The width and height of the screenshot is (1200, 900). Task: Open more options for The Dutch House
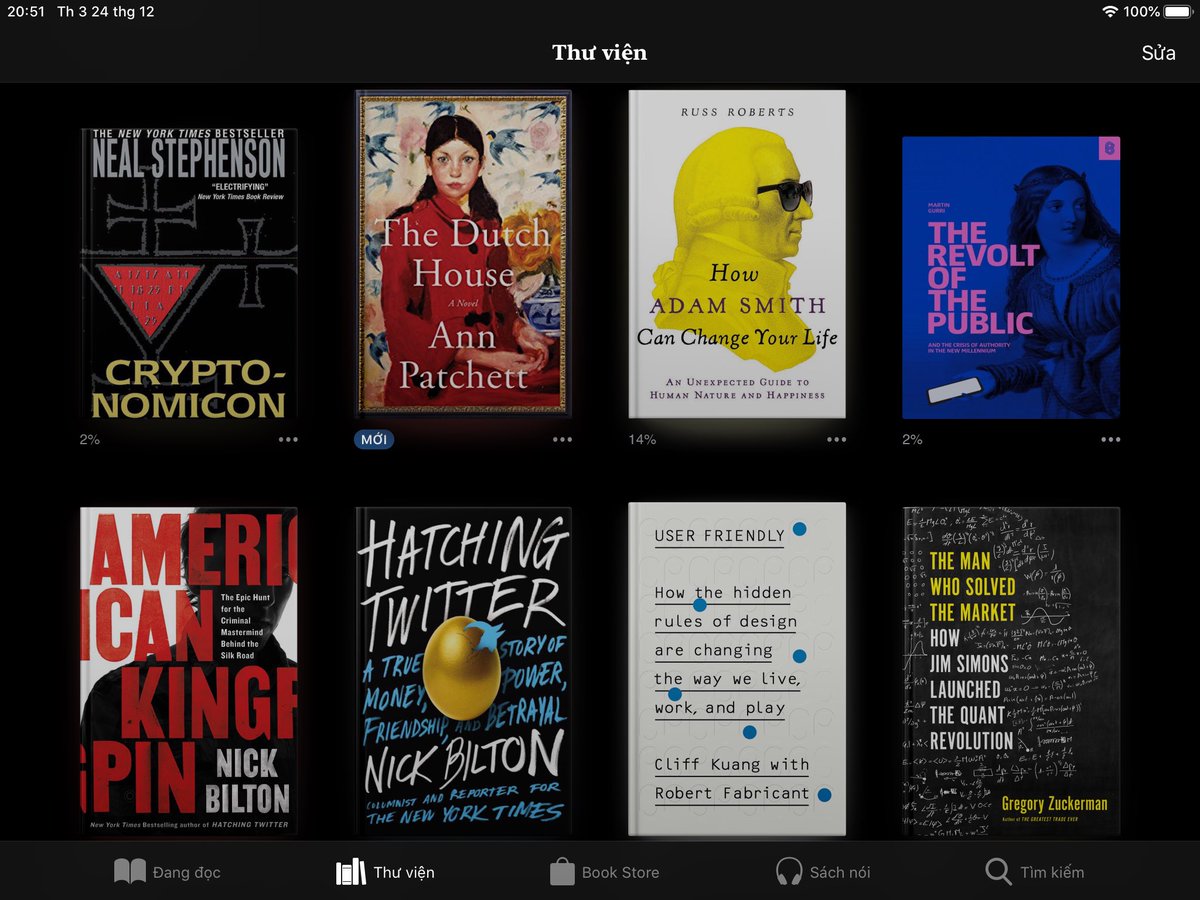[x=563, y=439]
